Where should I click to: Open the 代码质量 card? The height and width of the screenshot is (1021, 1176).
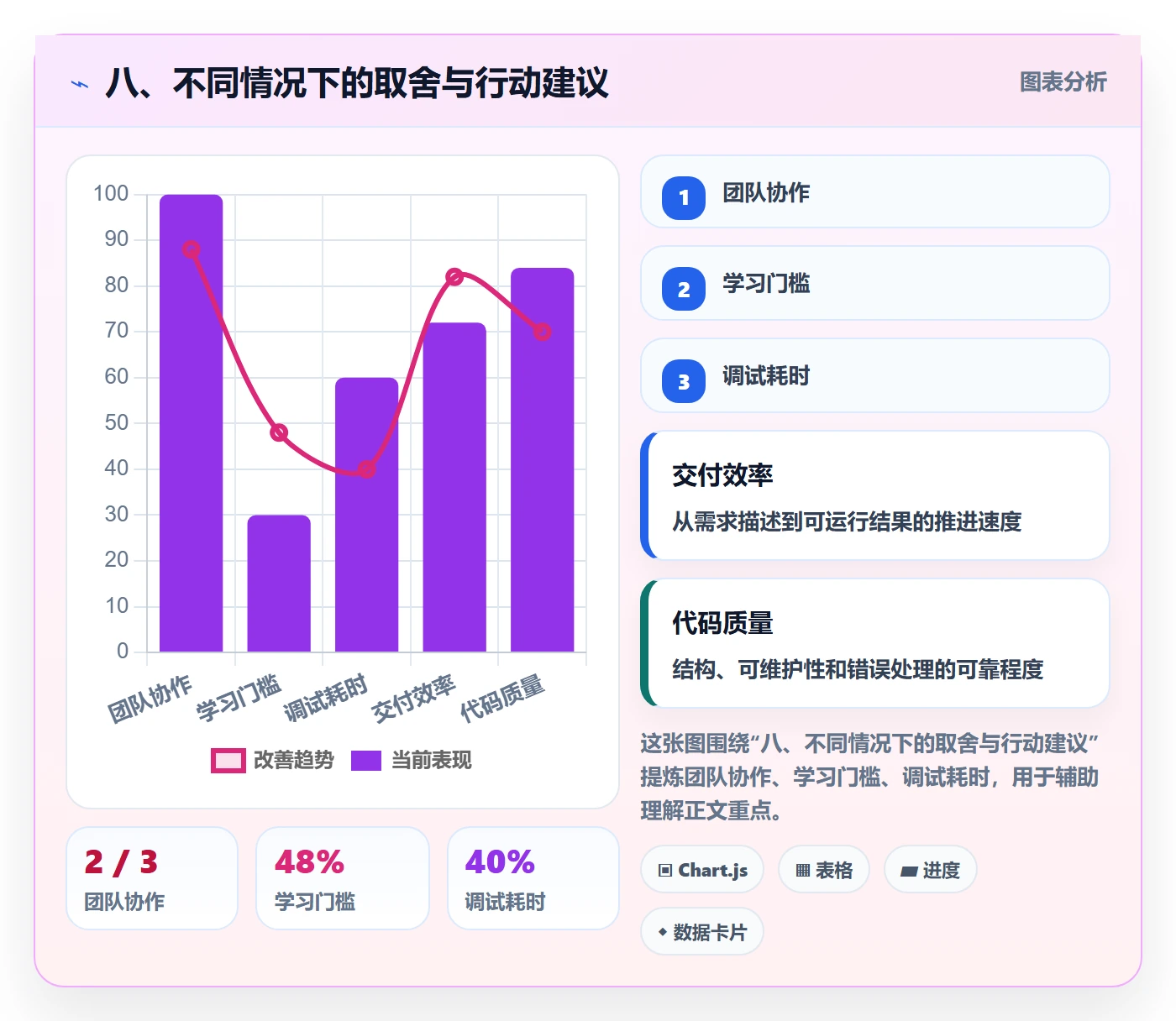[x=875, y=643]
